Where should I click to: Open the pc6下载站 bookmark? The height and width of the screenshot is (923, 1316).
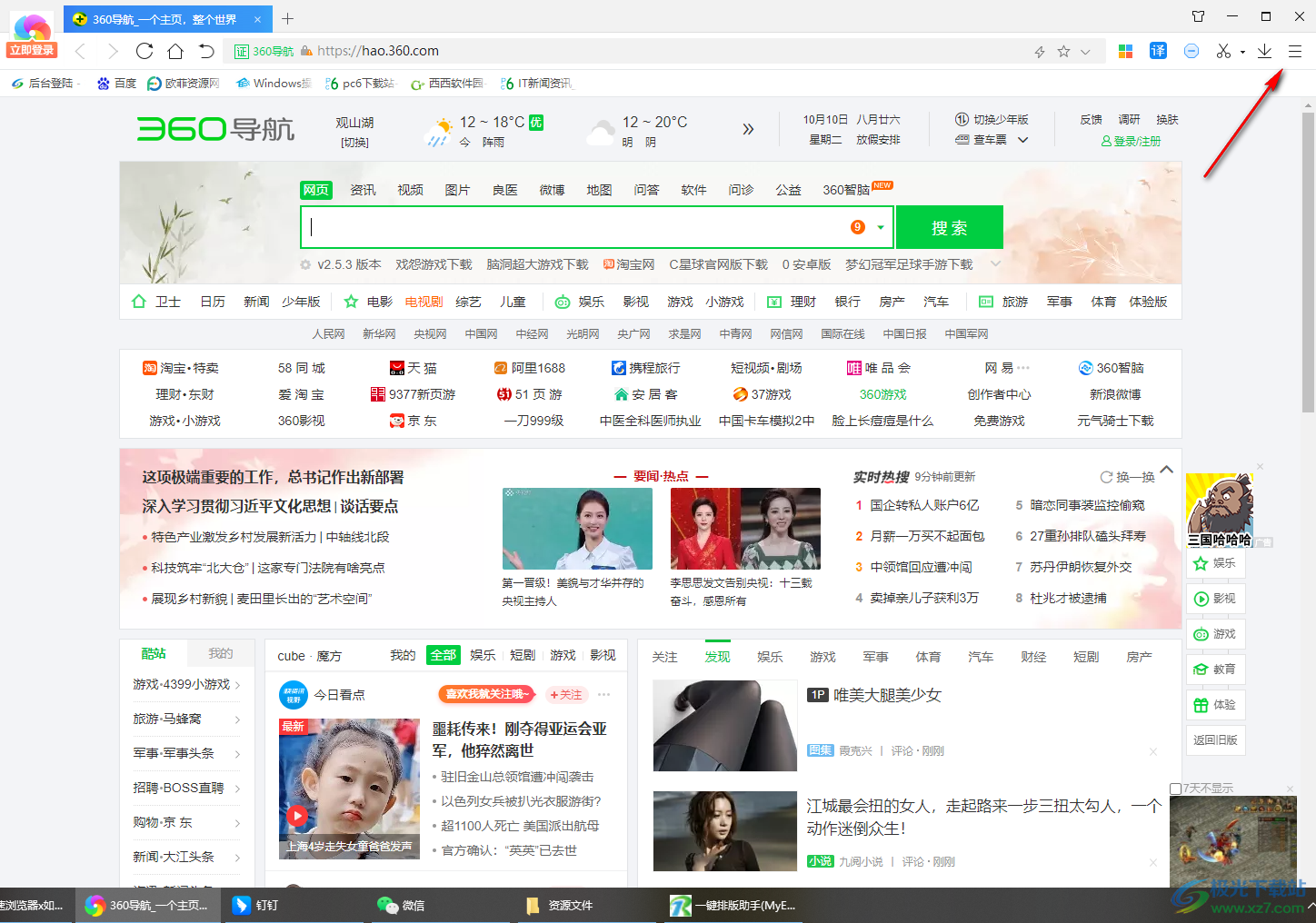tap(361, 83)
